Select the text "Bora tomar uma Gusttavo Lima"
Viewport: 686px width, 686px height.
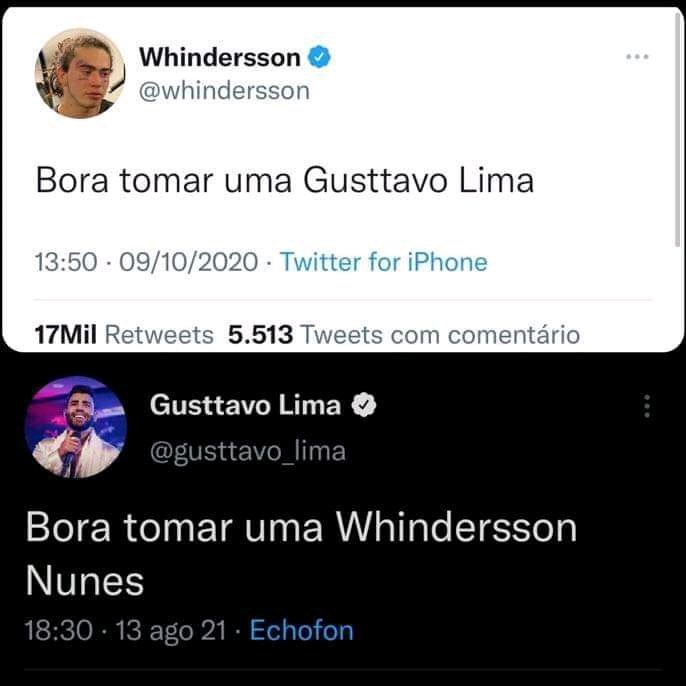click(x=285, y=180)
